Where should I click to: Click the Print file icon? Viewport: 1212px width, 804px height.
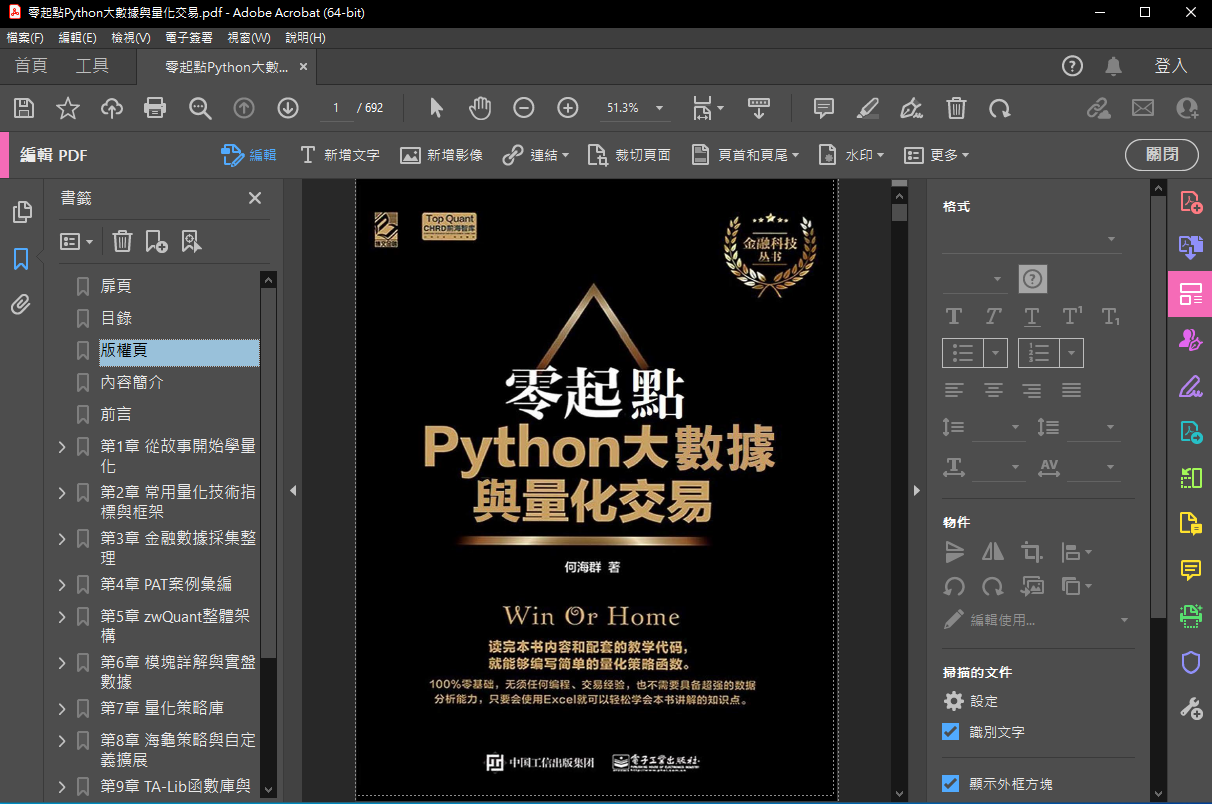pos(155,108)
